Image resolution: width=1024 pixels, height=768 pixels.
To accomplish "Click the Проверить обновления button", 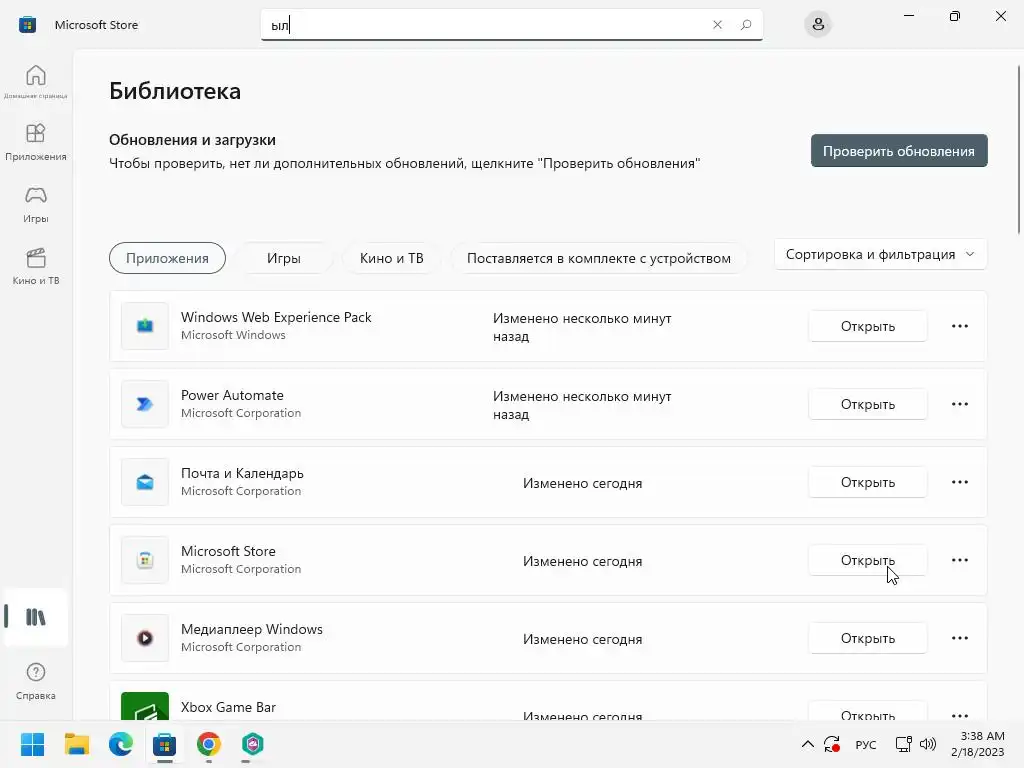I will 899,151.
